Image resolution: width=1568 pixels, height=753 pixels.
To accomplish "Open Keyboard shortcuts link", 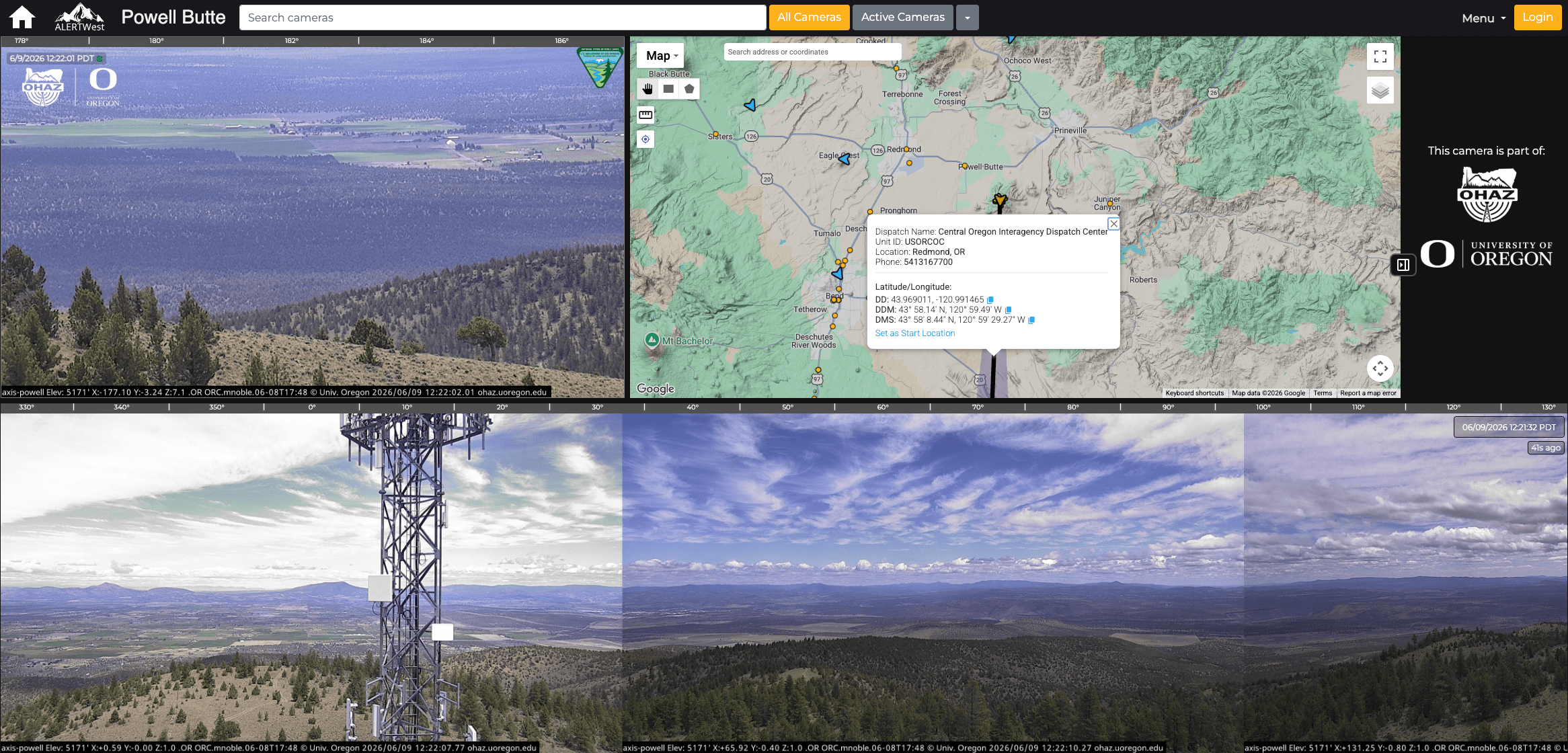I will [1195, 393].
